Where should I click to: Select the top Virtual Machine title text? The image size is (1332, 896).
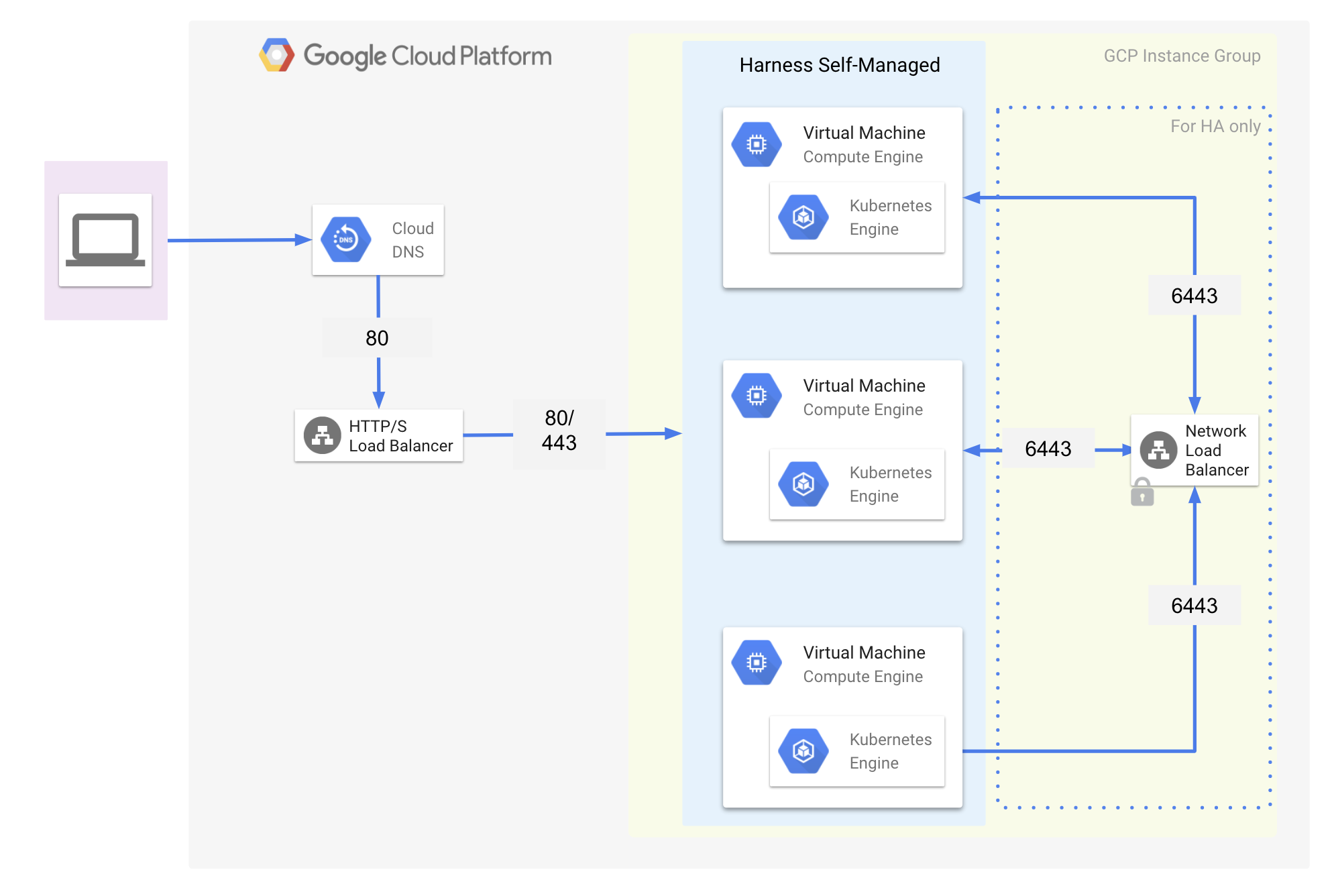click(864, 133)
